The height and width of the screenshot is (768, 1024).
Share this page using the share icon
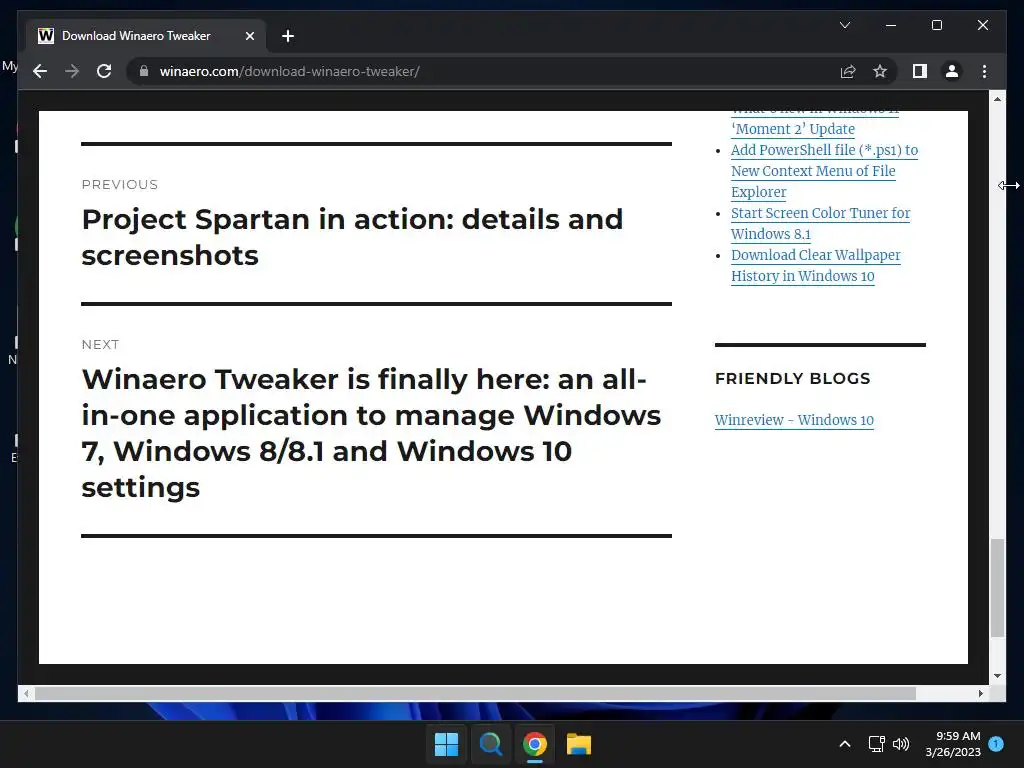coord(848,71)
